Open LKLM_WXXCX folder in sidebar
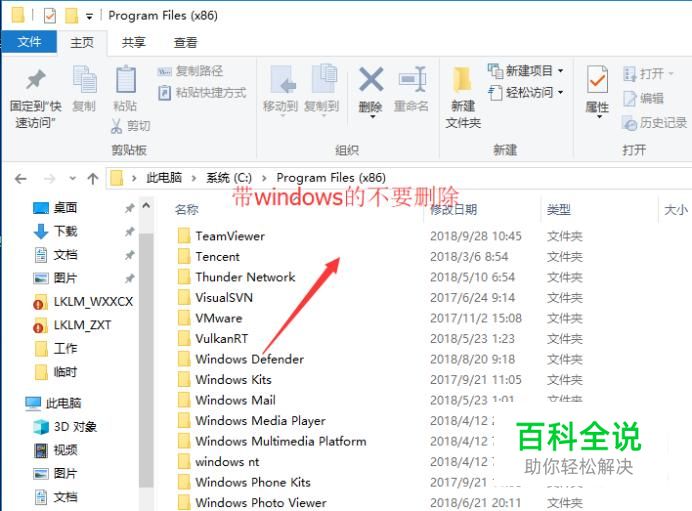Viewport: 692px width, 511px height. tap(83, 302)
